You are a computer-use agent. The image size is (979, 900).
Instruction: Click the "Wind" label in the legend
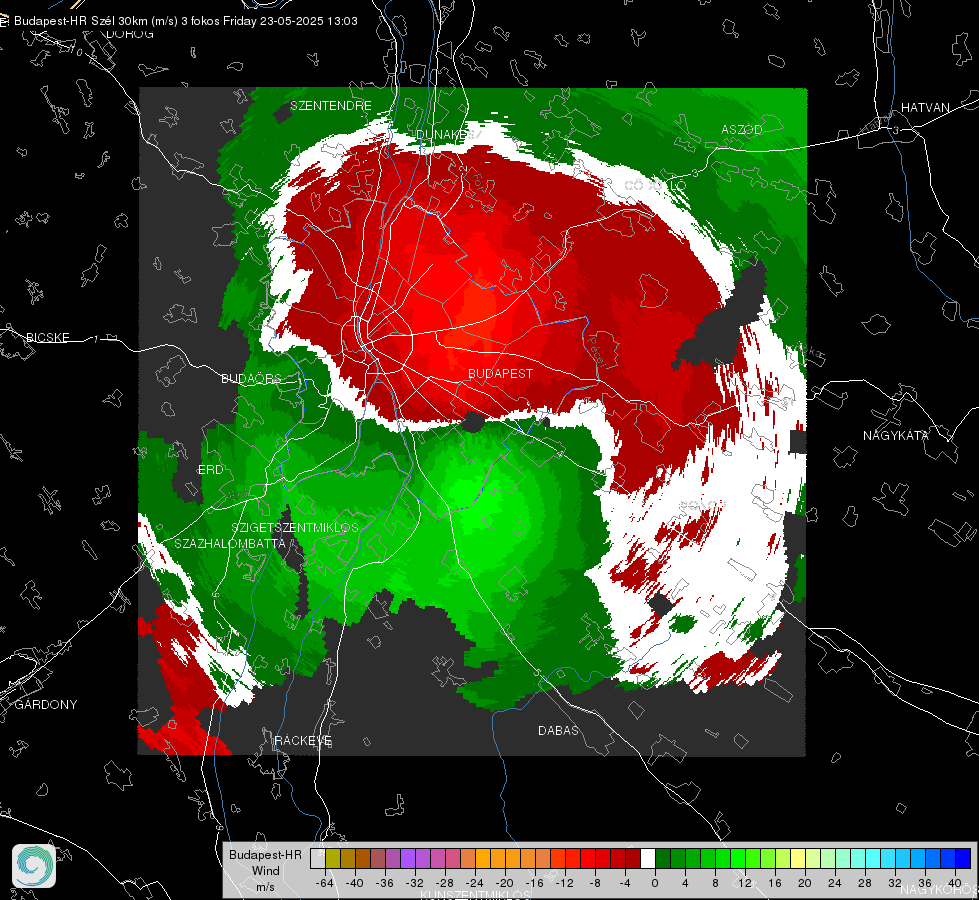tap(265, 870)
